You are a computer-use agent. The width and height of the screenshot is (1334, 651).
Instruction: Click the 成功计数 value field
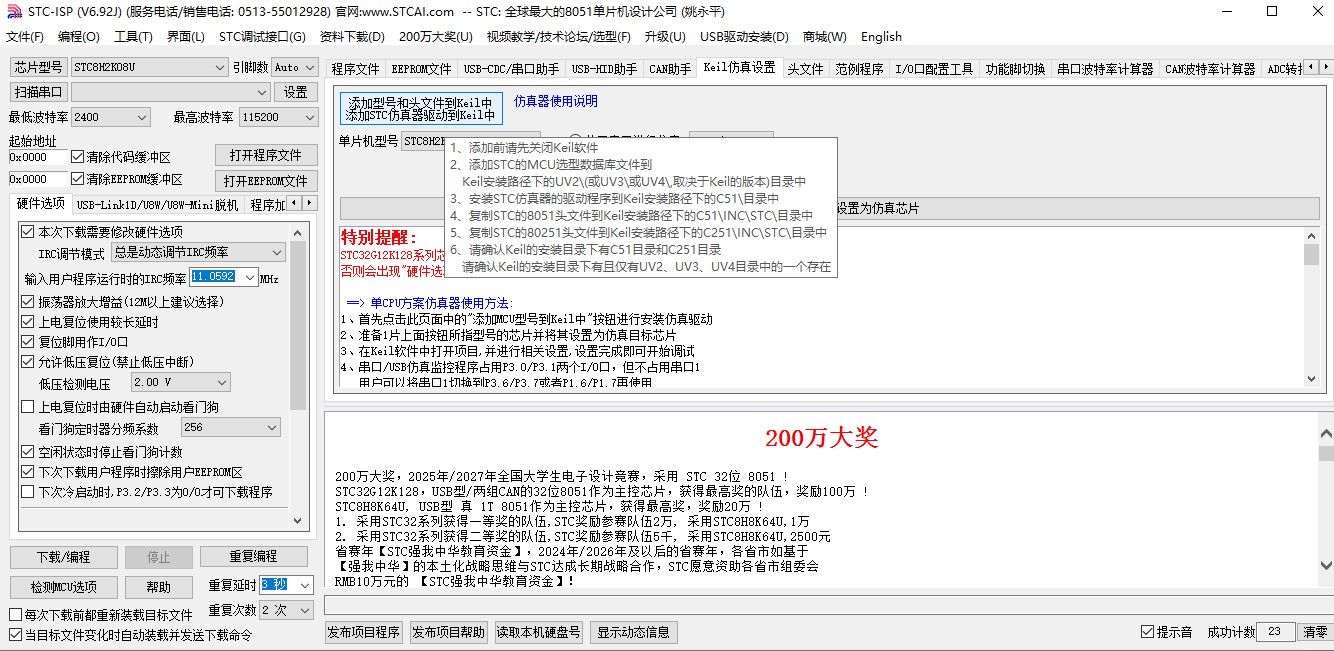tap(1276, 632)
